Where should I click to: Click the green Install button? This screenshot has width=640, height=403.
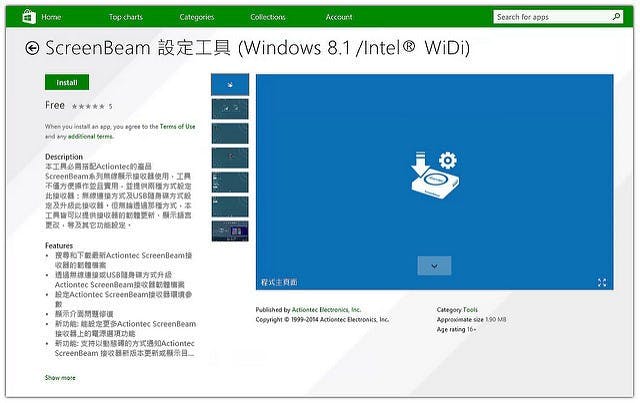click(x=67, y=82)
